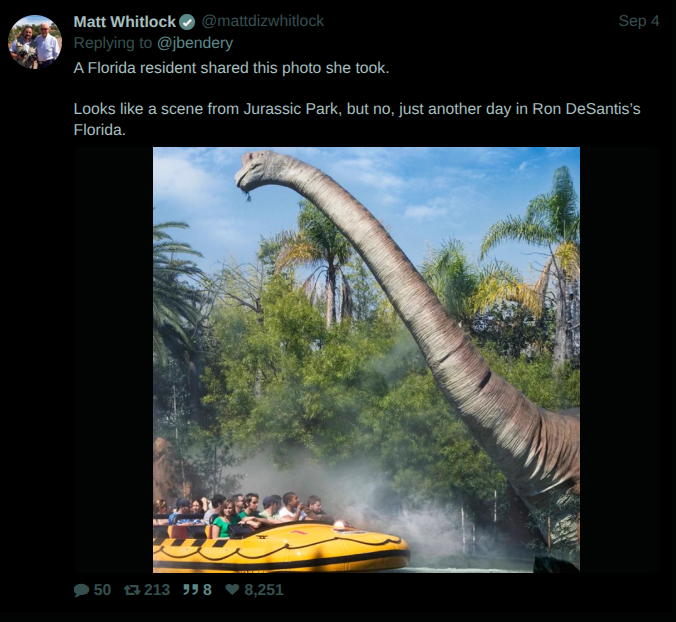View the 8,251 likes count

pyautogui.click(x=264, y=590)
